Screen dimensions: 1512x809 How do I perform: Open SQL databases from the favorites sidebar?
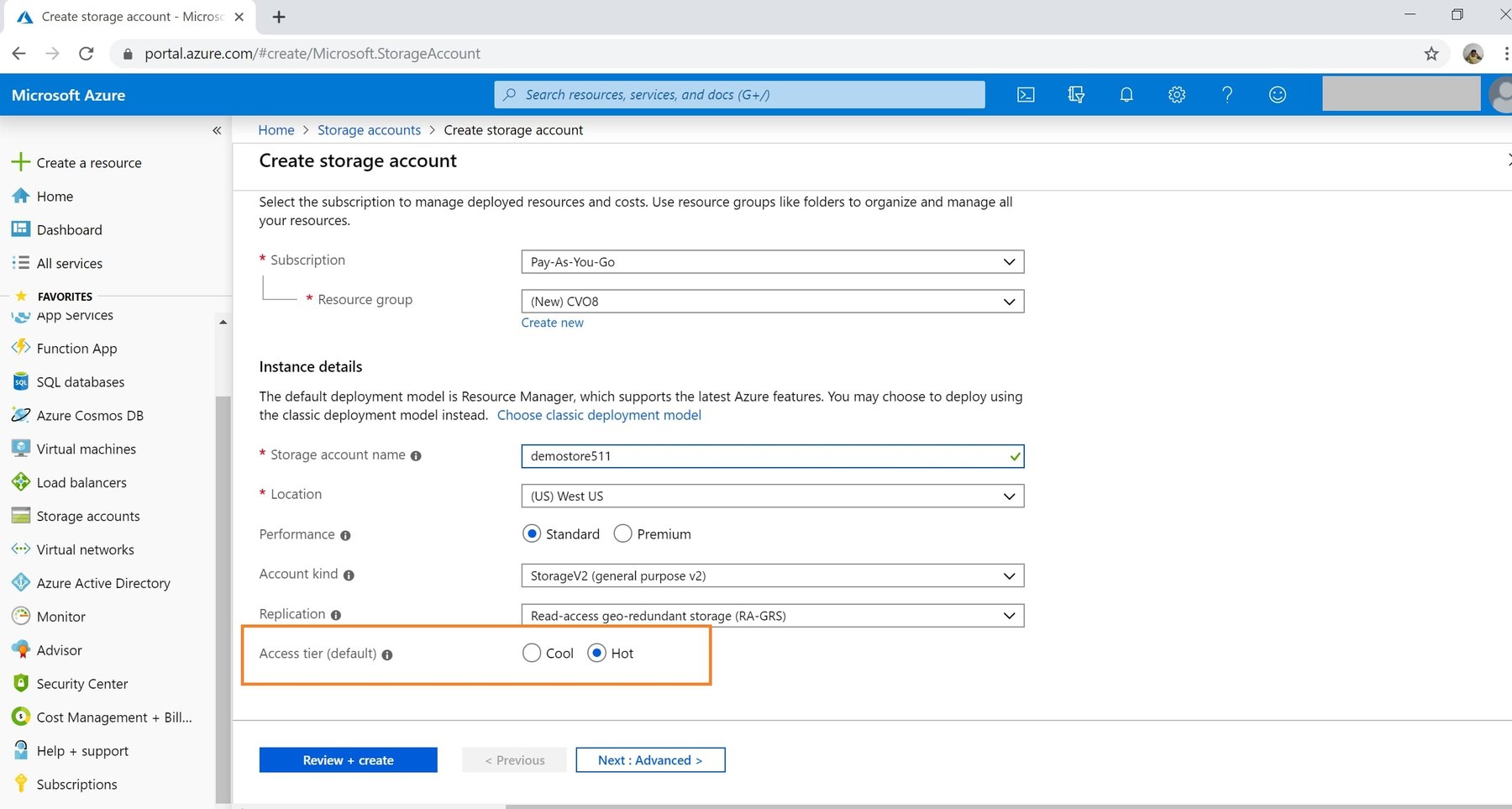click(80, 381)
